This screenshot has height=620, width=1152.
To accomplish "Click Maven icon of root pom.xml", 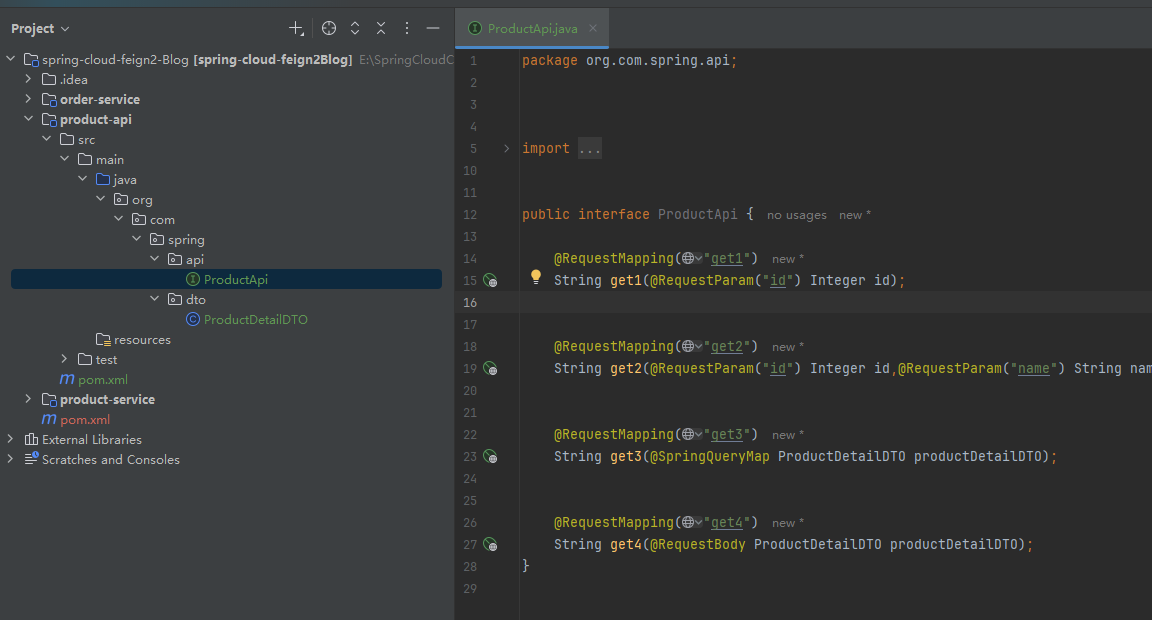I will [49, 419].
